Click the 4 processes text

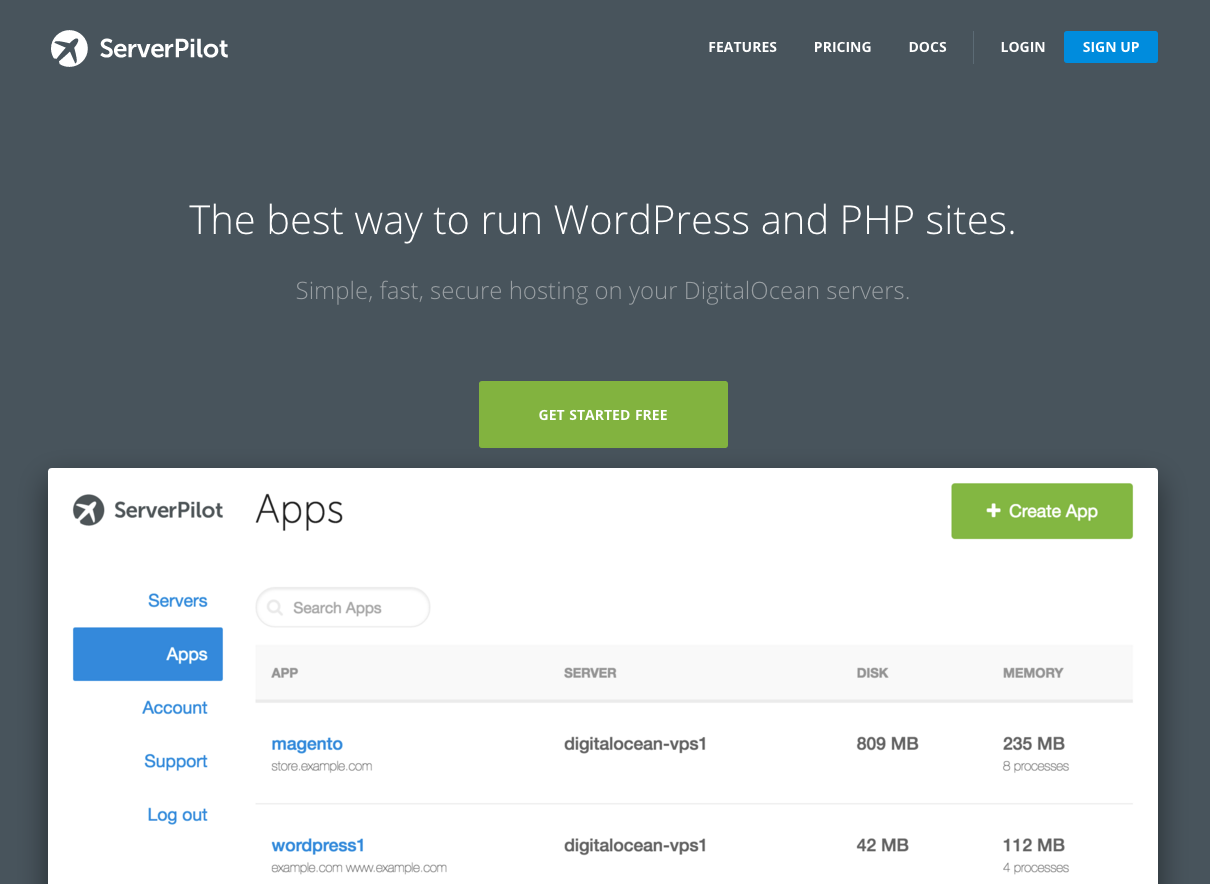click(x=1036, y=868)
